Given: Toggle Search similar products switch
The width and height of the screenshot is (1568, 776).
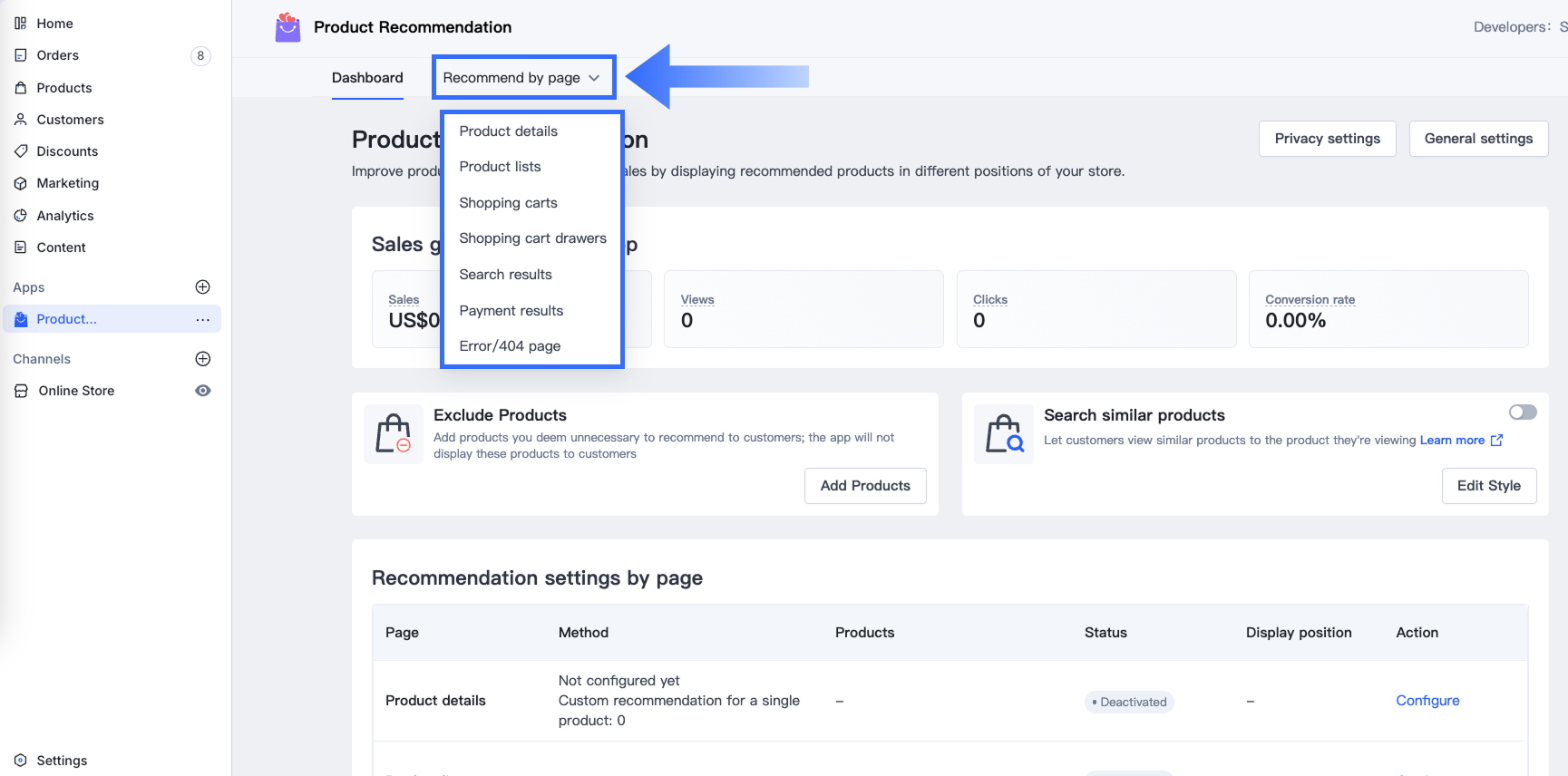Looking at the screenshot, I should click(1523, 412).
